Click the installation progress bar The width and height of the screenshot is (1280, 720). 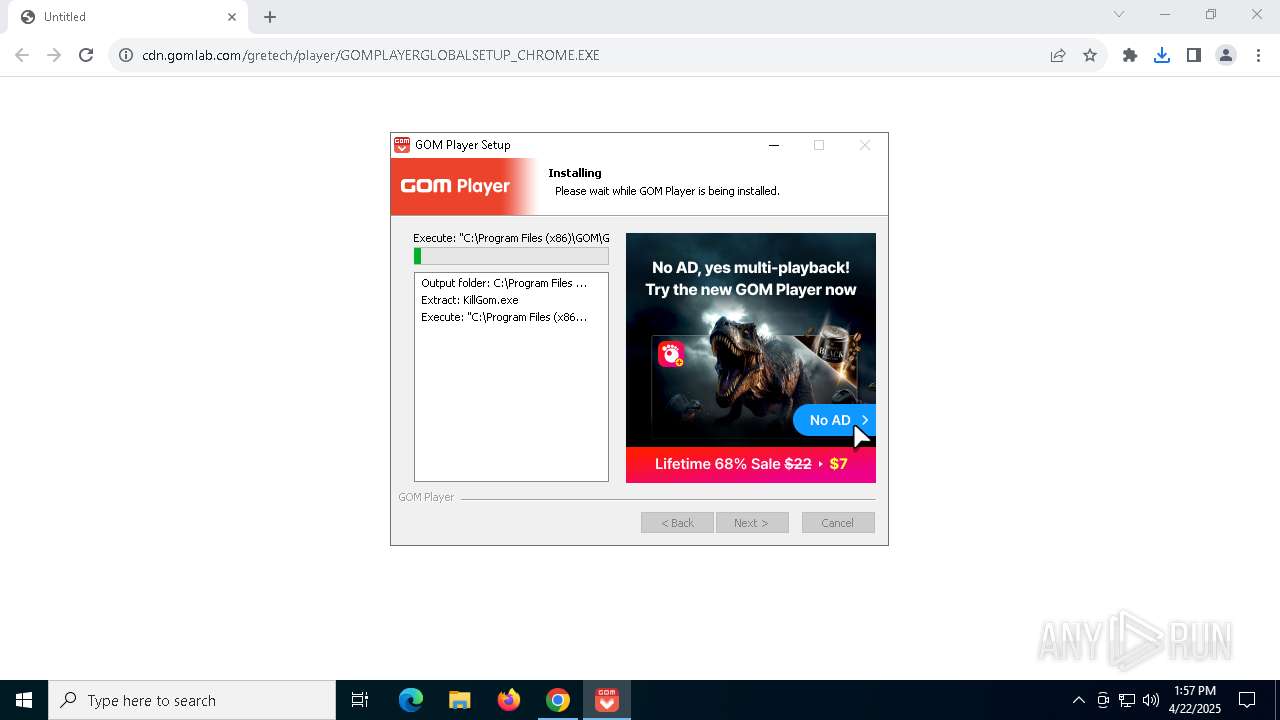tap(511, 257)
